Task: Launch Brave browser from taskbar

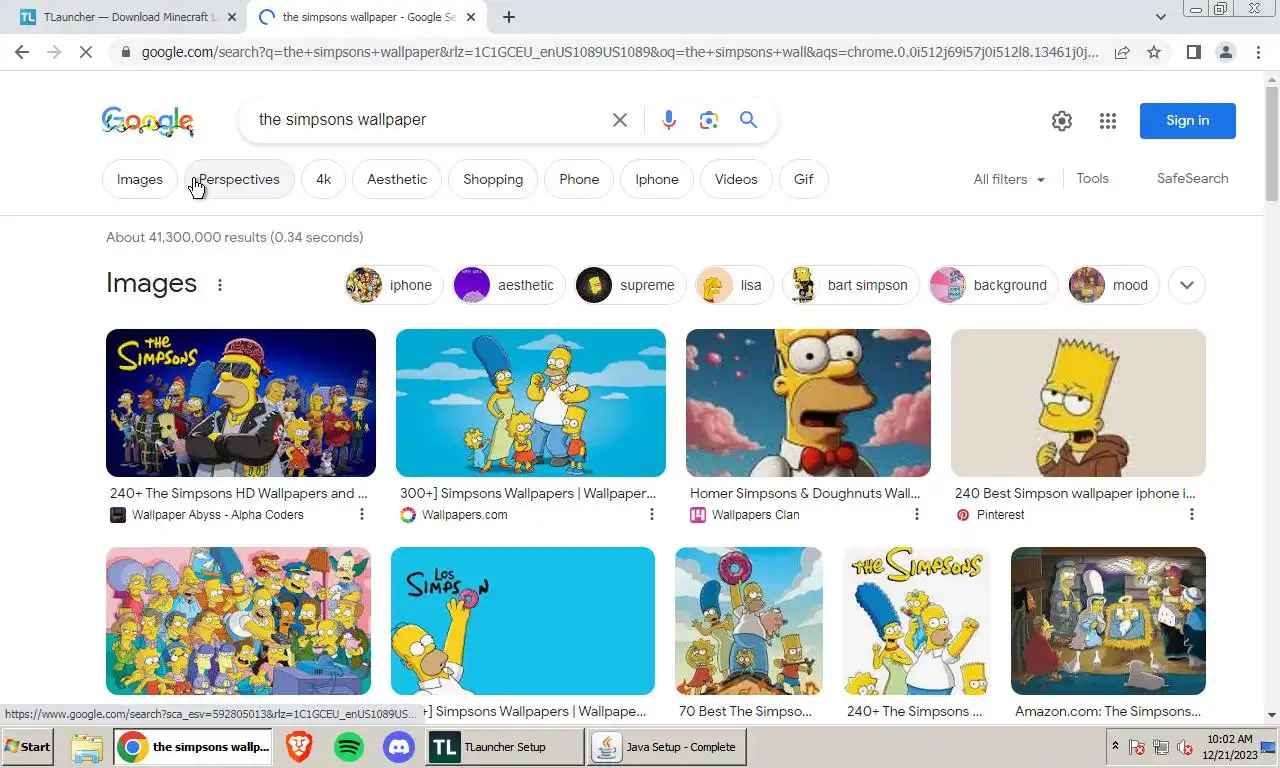Action: (299, 747)
